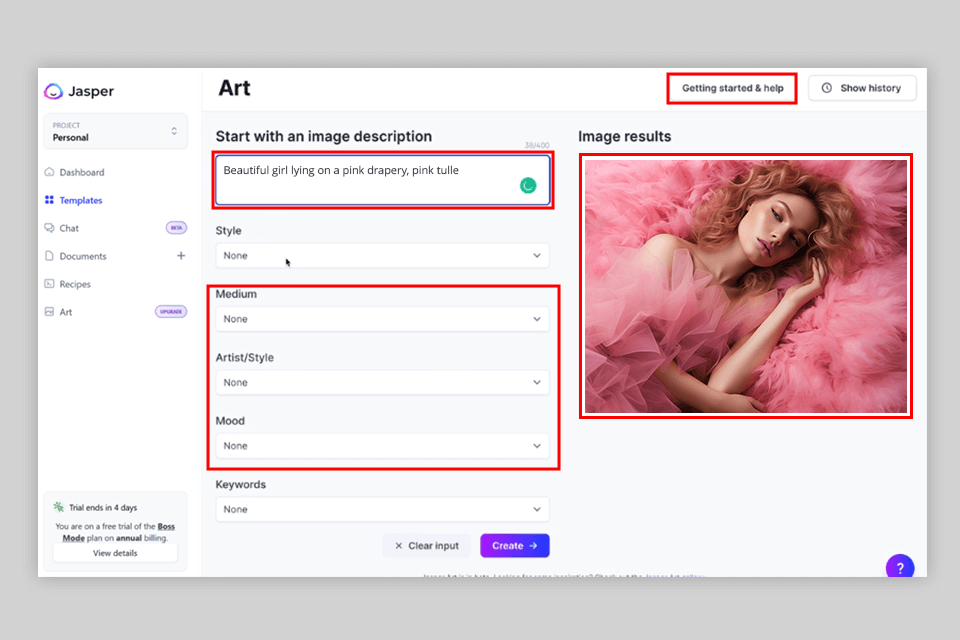This screenshot has height=640, width=960.
Task: Click the Art picture icon in sidebar
Action: click(50, 312)
